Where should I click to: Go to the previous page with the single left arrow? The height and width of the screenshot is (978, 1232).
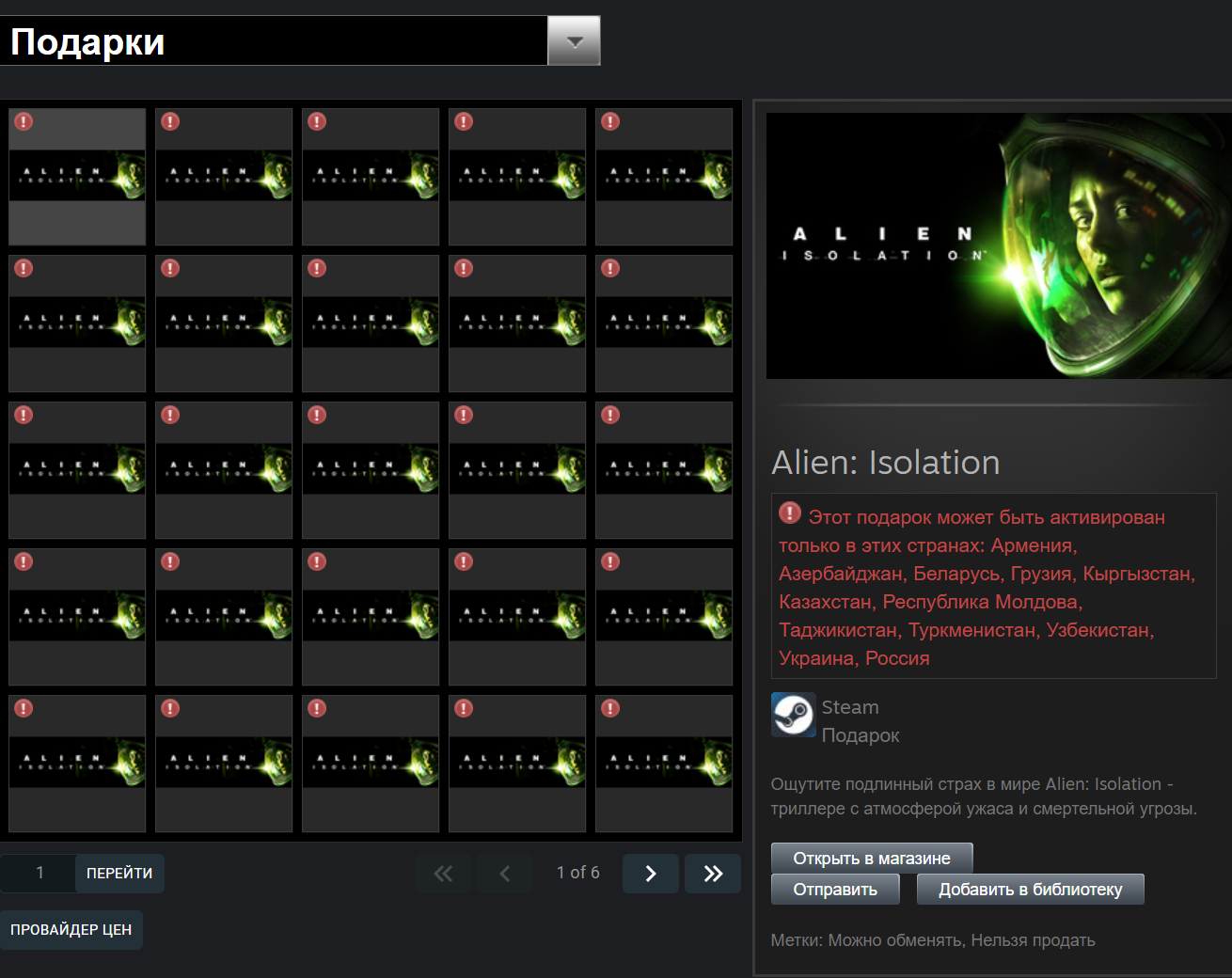coord(504,874)
